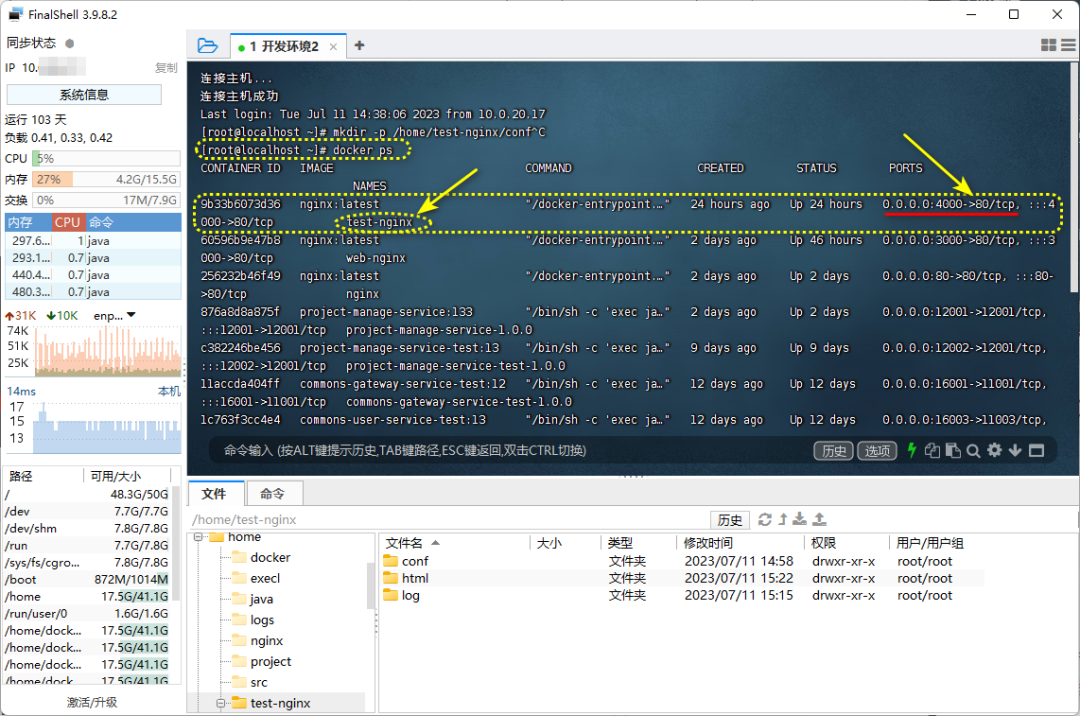
Task: Sort processes by 内存 column
Action: click(28, 222)
